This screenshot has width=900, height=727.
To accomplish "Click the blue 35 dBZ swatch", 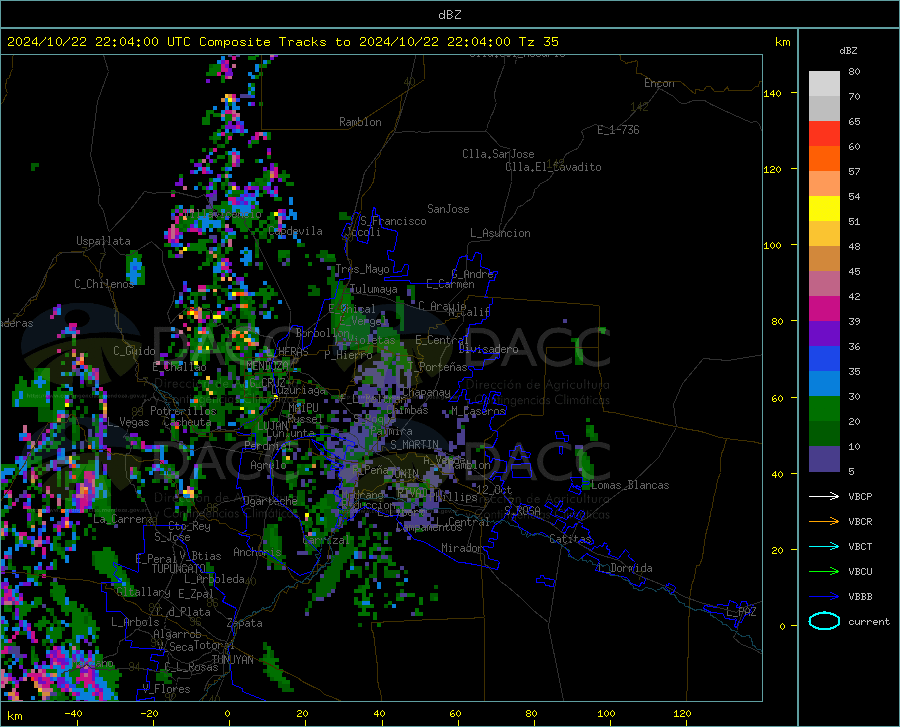I will pyautogui.click(x=824, y=359).
